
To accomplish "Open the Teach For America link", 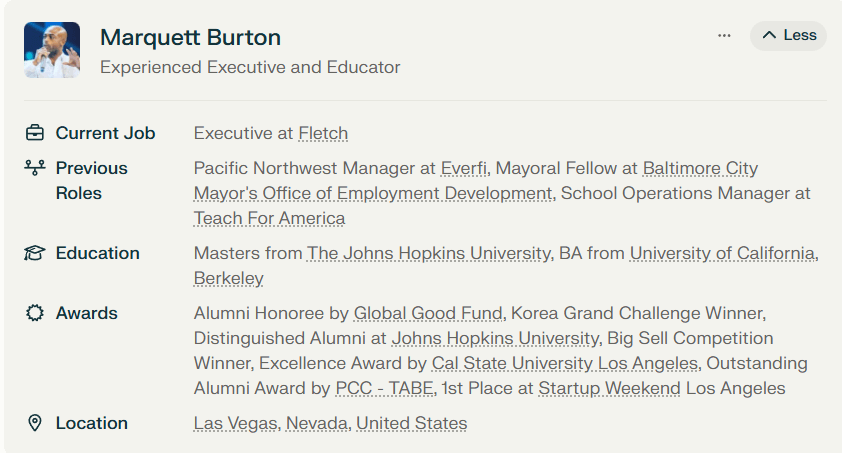I will pos(269,218).
